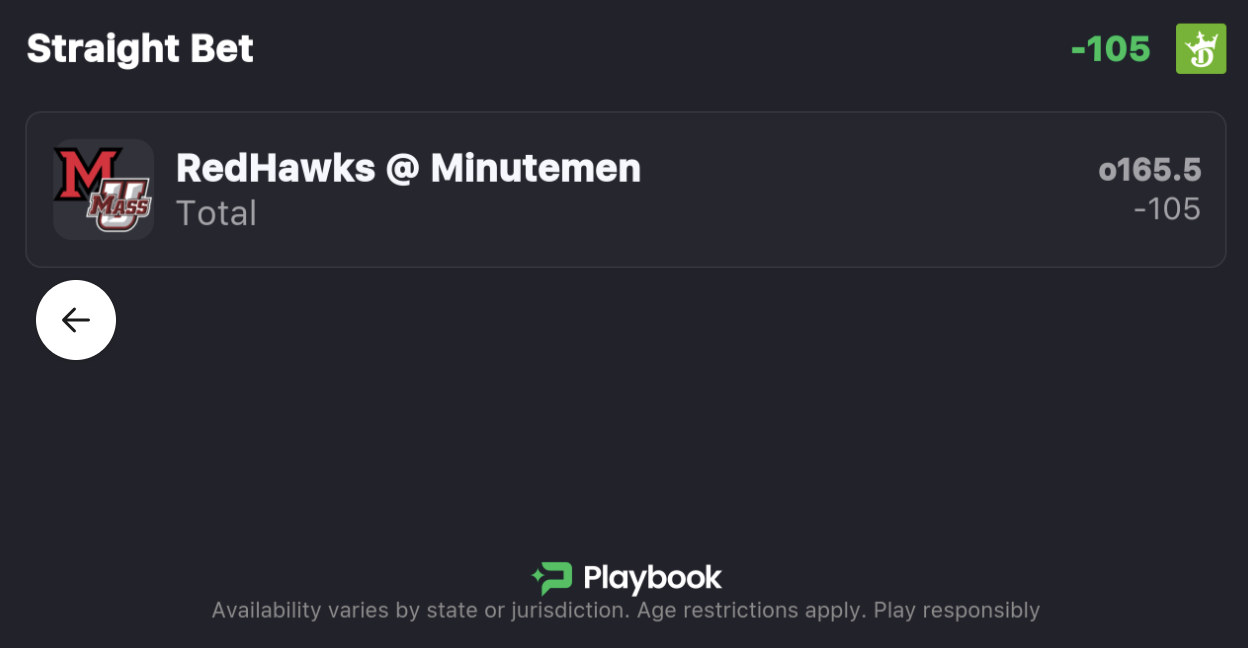Screen dimensions: 1248x648
Task: Select the Mass helmet image thumbnail
Action: click(103, 190)
